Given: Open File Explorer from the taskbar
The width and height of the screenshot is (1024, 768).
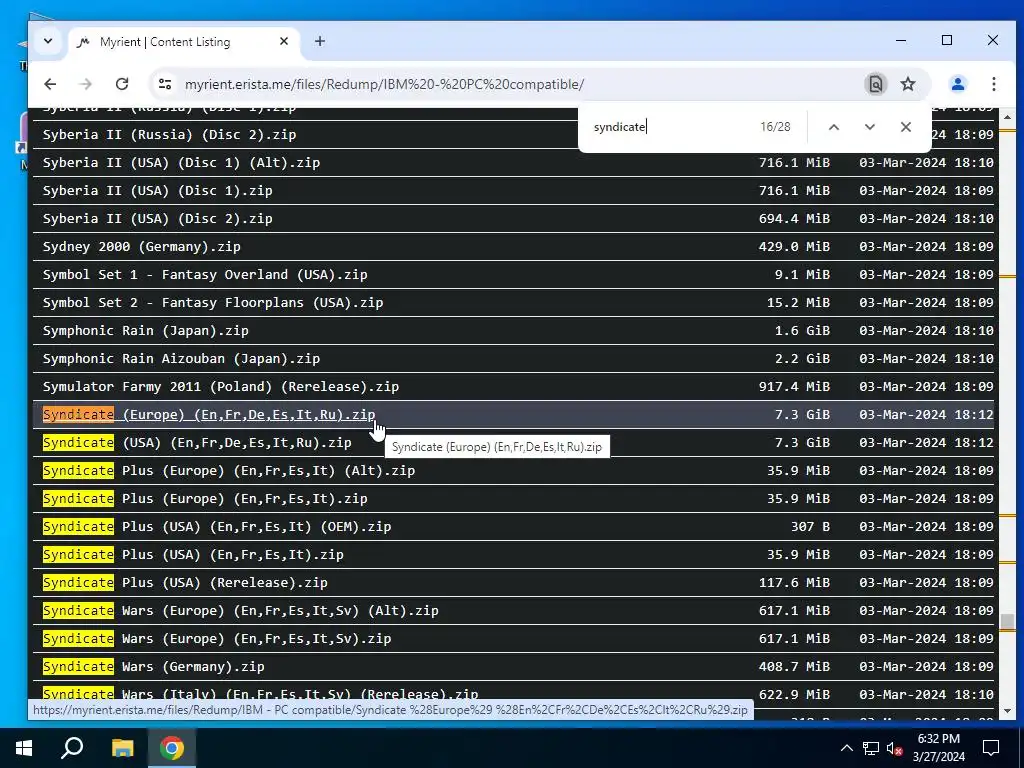Looking at the screenshot, I should click(x=122, y=748).
